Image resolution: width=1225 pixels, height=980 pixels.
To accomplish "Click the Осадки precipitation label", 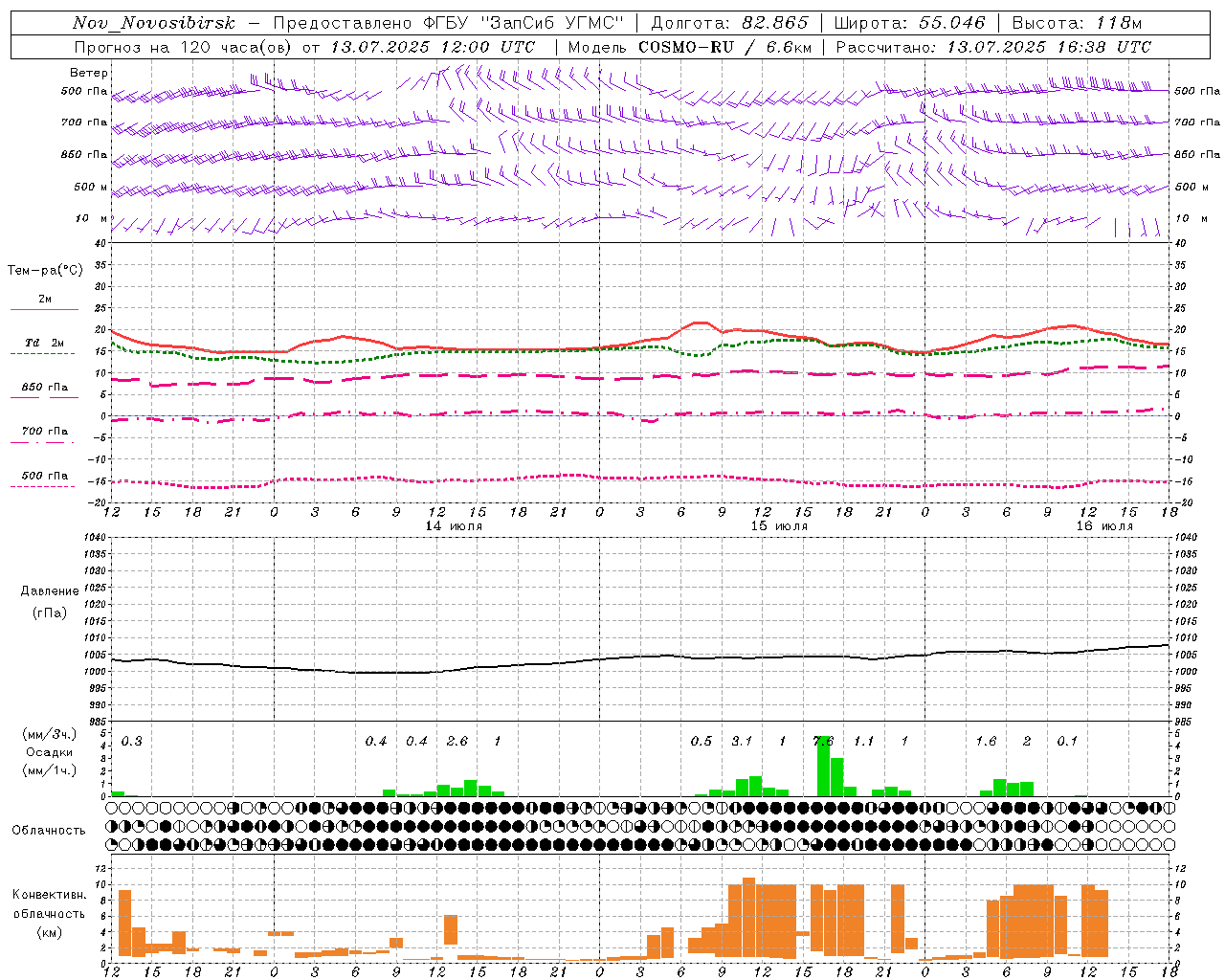I will pyautogui.click(x=50, y=752).
